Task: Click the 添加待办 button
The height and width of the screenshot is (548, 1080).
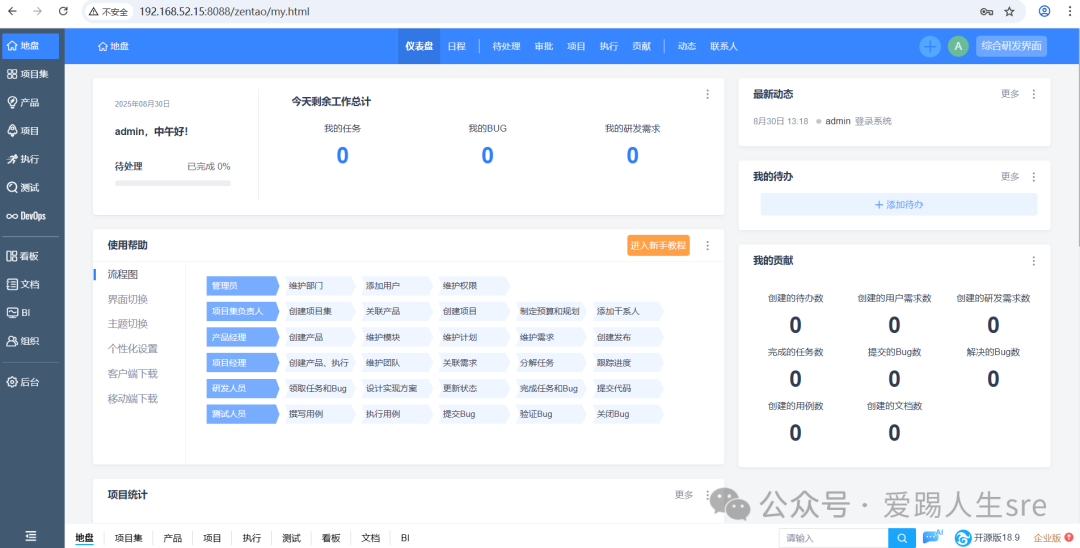Action: coord(899,204)
